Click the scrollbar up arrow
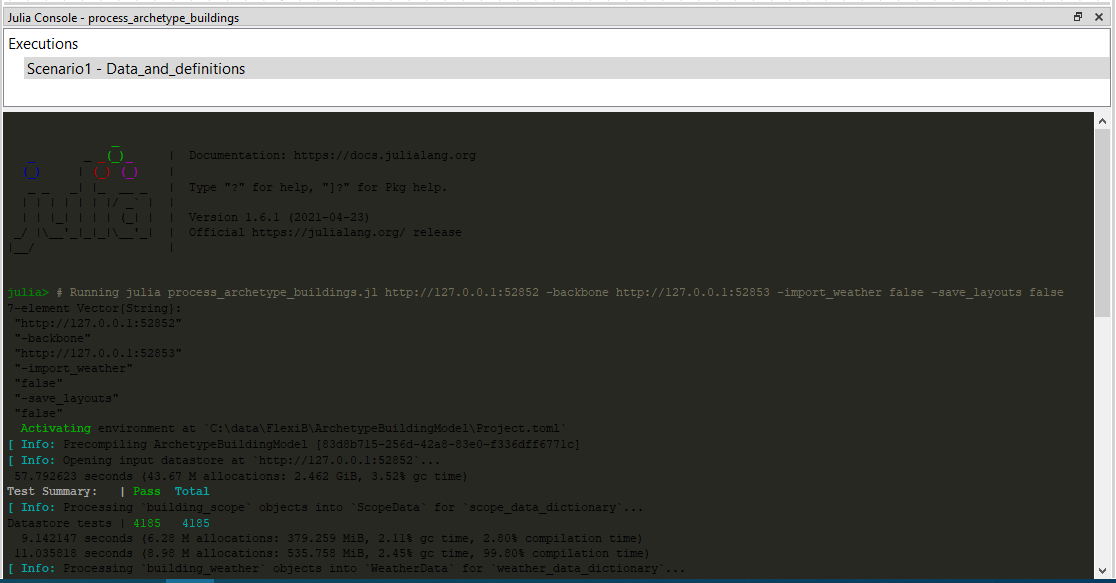1116x583 pixels. pyautogui.click(x=1103, y=120)
